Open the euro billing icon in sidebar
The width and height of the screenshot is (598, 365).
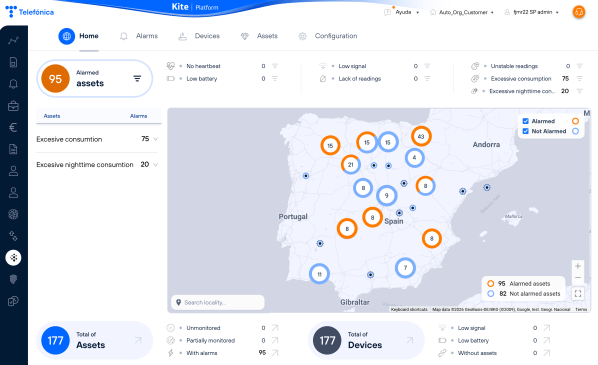click(x=13, y=127)
